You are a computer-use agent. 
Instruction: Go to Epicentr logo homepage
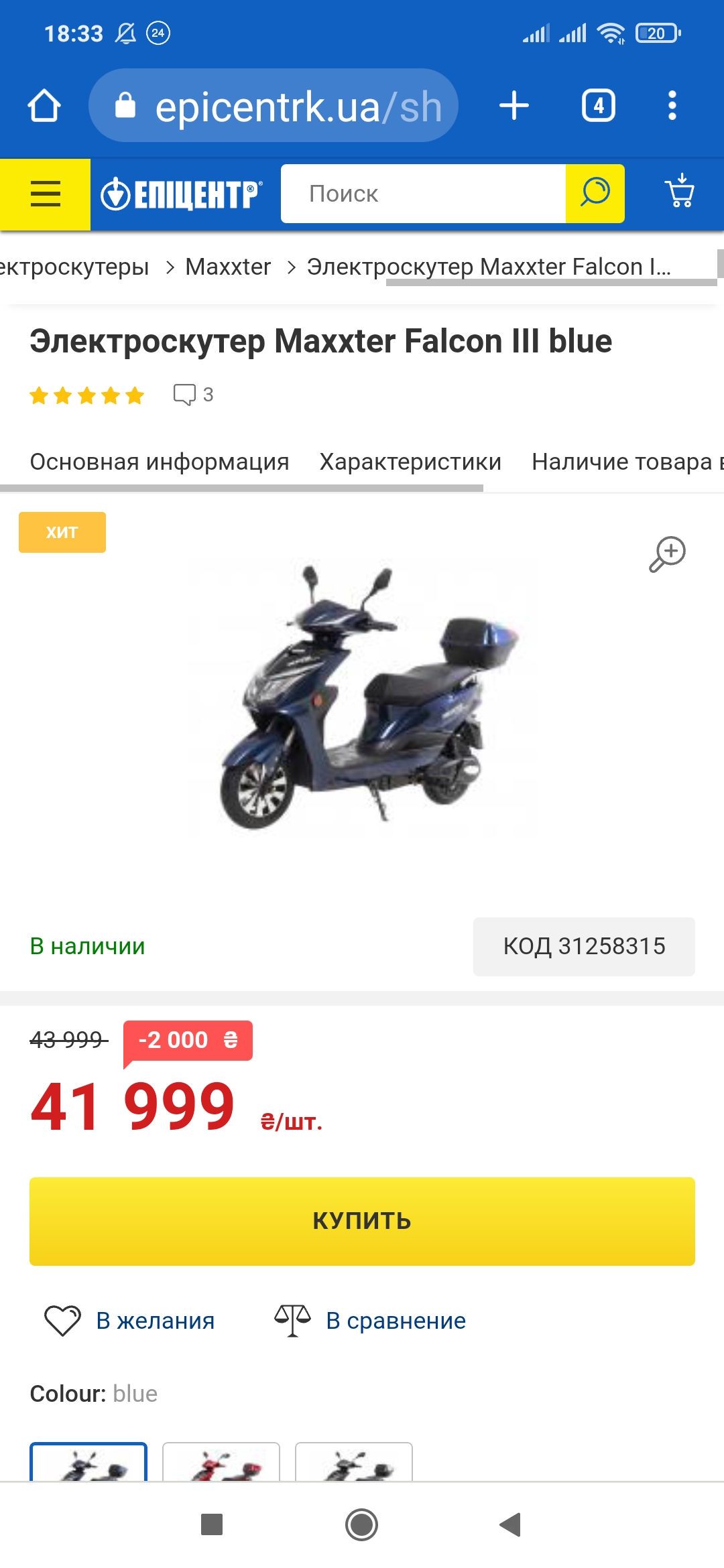pyautogui.click(x=181, y=194)
